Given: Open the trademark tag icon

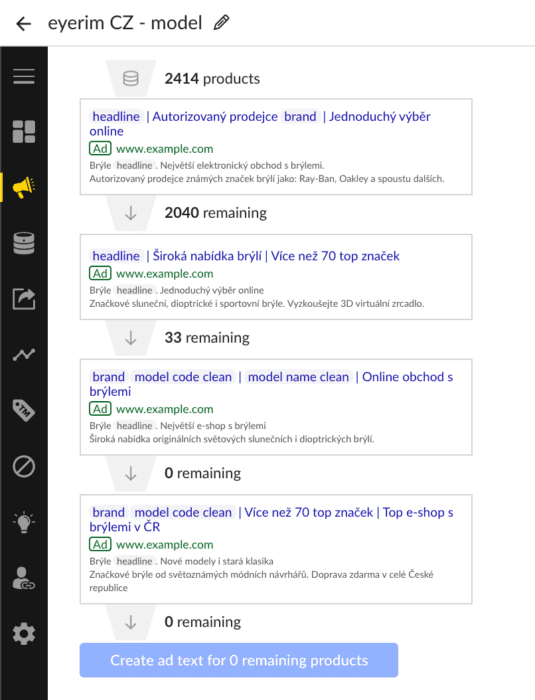Looking at the screenshot, I should point(24,410).
